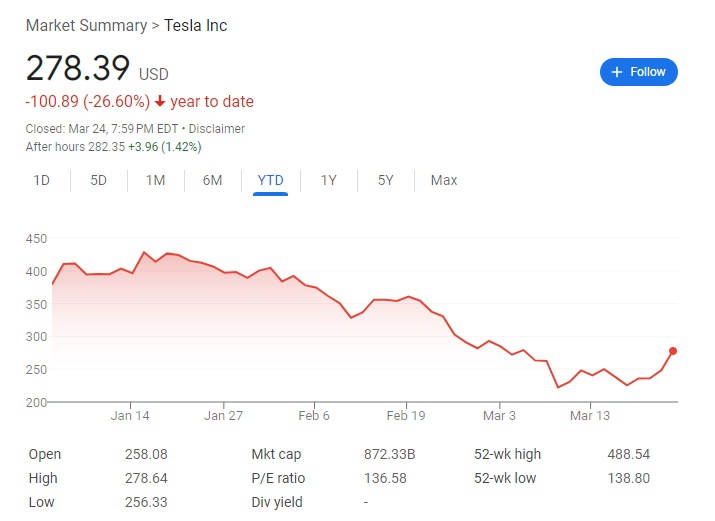Click the red down arrow icon
This screenshot has height=521, width=715.
coord(160,102)
